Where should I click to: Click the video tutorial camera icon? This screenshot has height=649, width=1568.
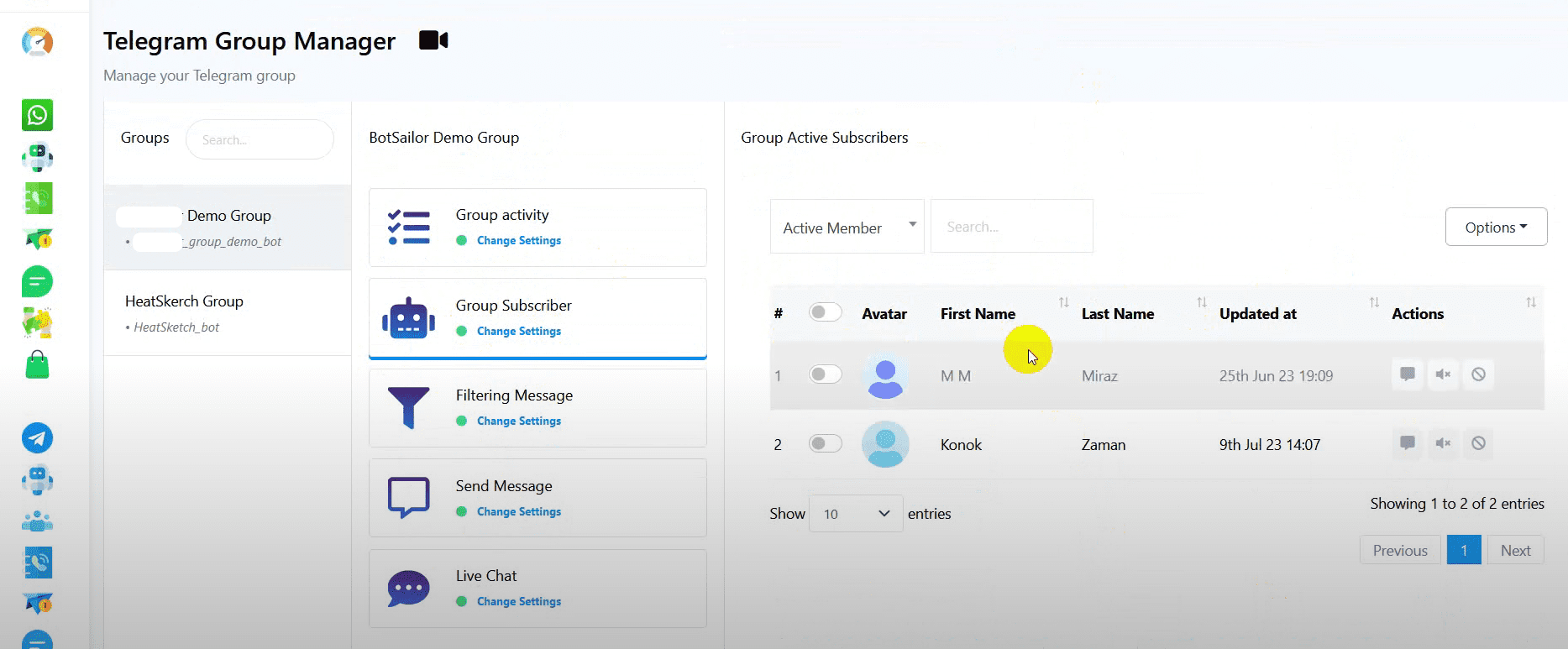click(433, 40)
